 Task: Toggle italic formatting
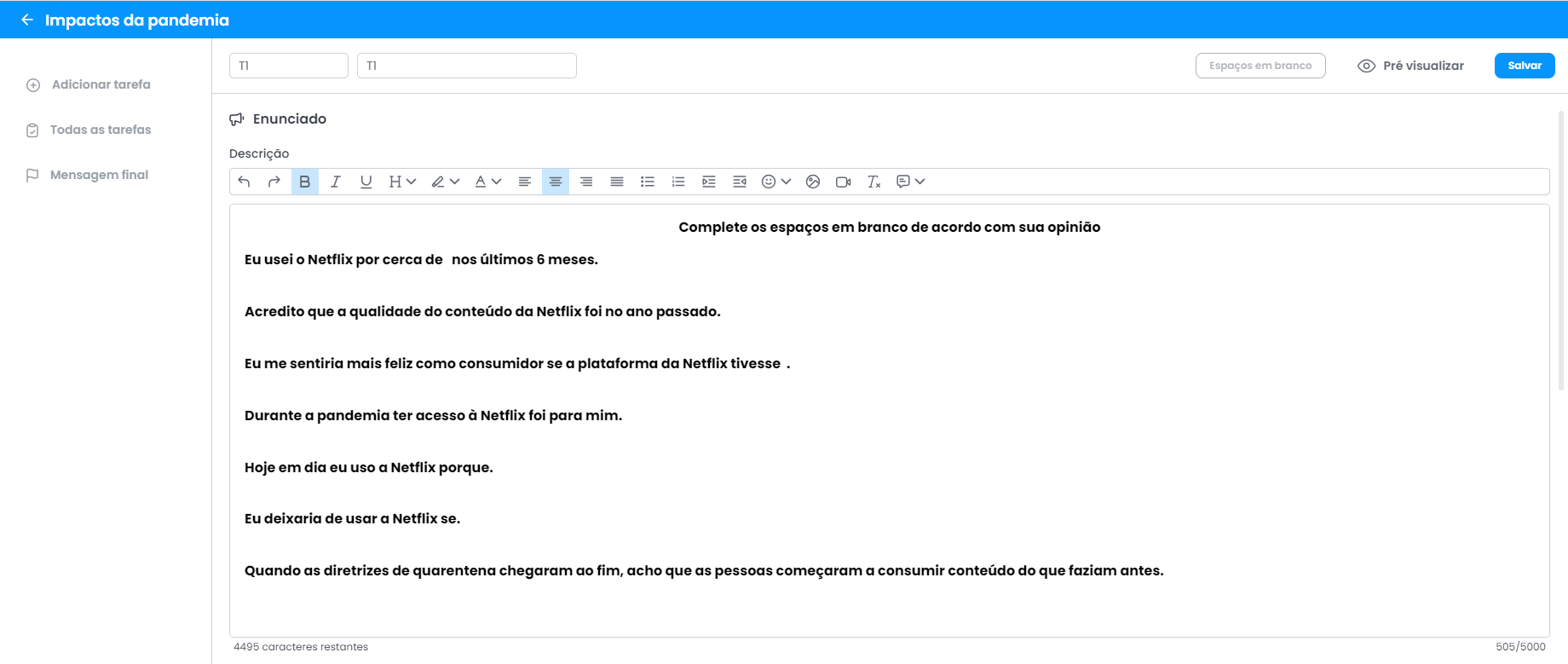point(336,182)
